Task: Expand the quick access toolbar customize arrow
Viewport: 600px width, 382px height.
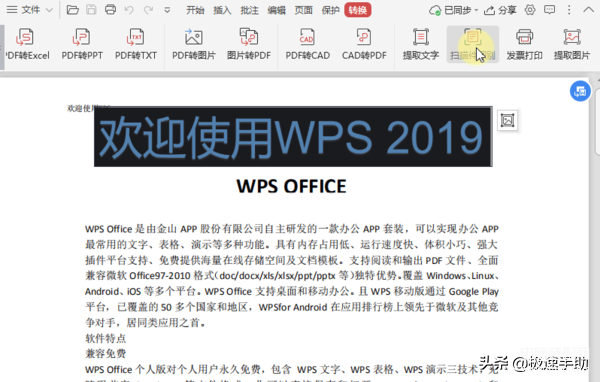Action: (x=167, y=10)
